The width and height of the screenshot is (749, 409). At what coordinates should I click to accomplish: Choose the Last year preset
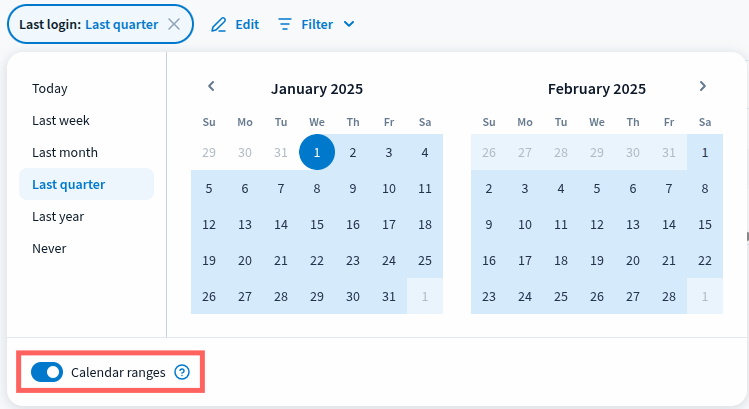(x=58, y=216)
